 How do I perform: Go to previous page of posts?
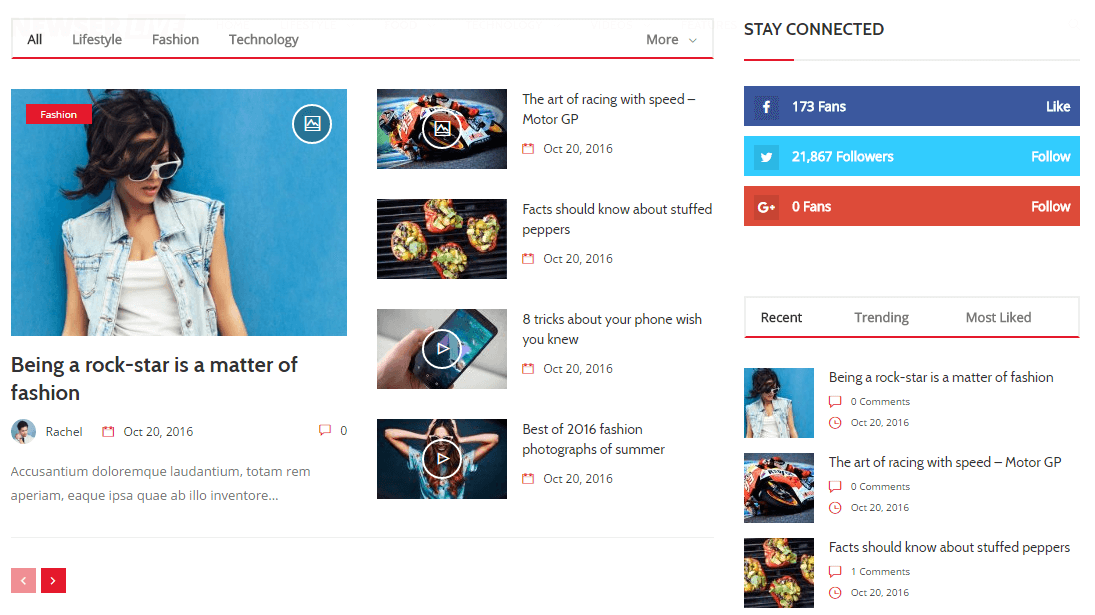click(23, 580)
